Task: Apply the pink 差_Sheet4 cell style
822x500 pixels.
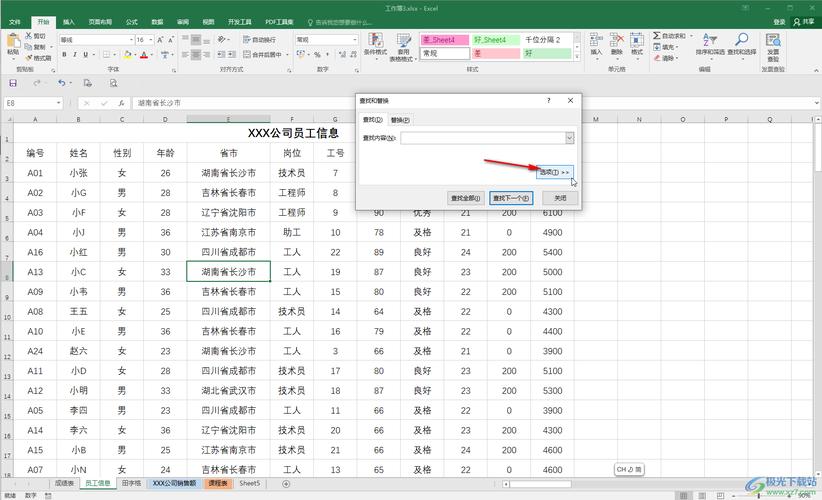Action: click(x=445, y=40)
